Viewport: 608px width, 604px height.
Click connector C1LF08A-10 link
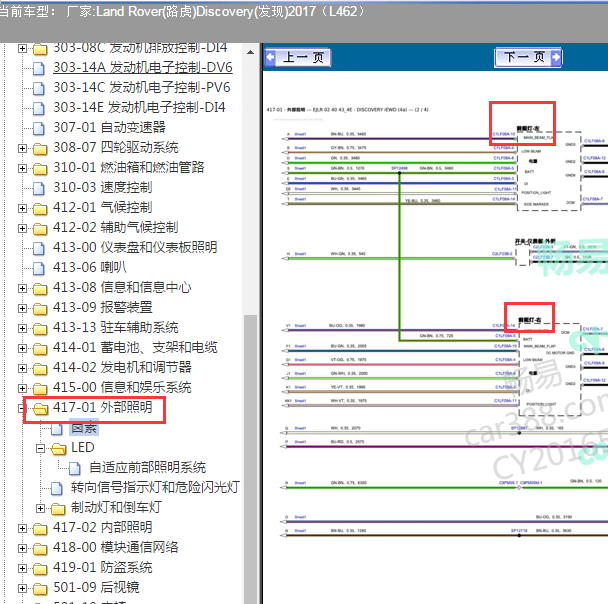click(504, 134)
